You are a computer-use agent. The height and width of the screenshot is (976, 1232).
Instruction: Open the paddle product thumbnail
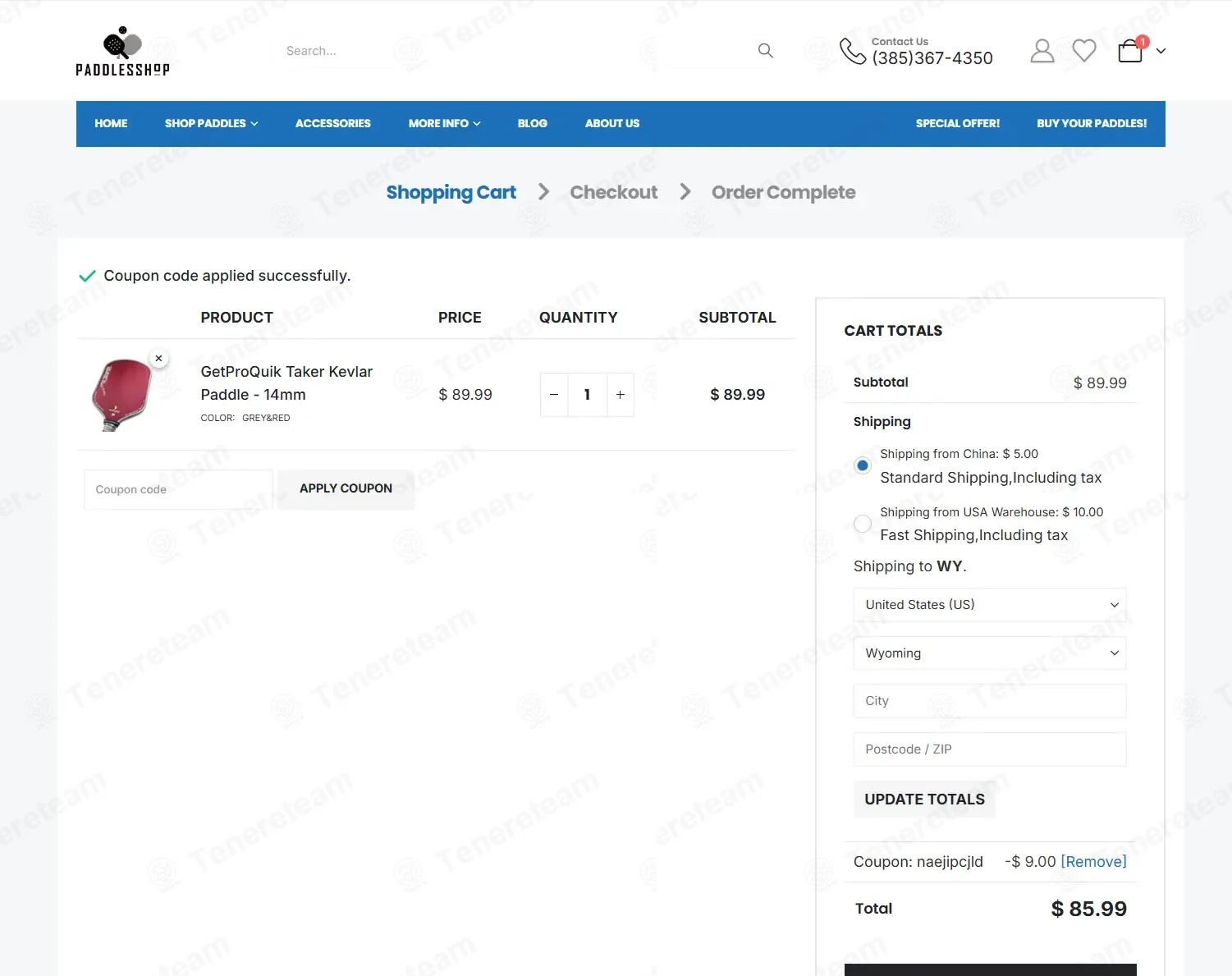coord(122,395)
